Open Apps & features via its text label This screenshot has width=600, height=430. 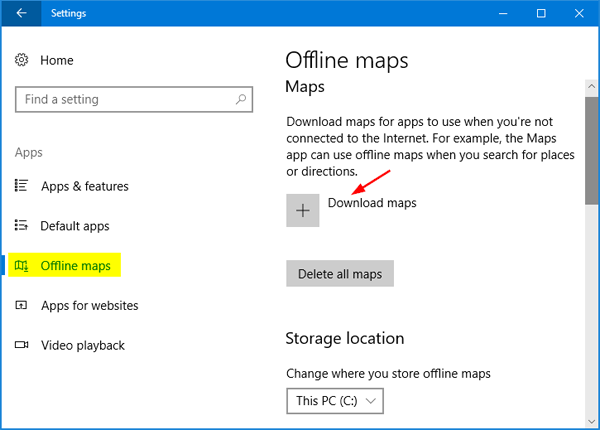(85, 186)
